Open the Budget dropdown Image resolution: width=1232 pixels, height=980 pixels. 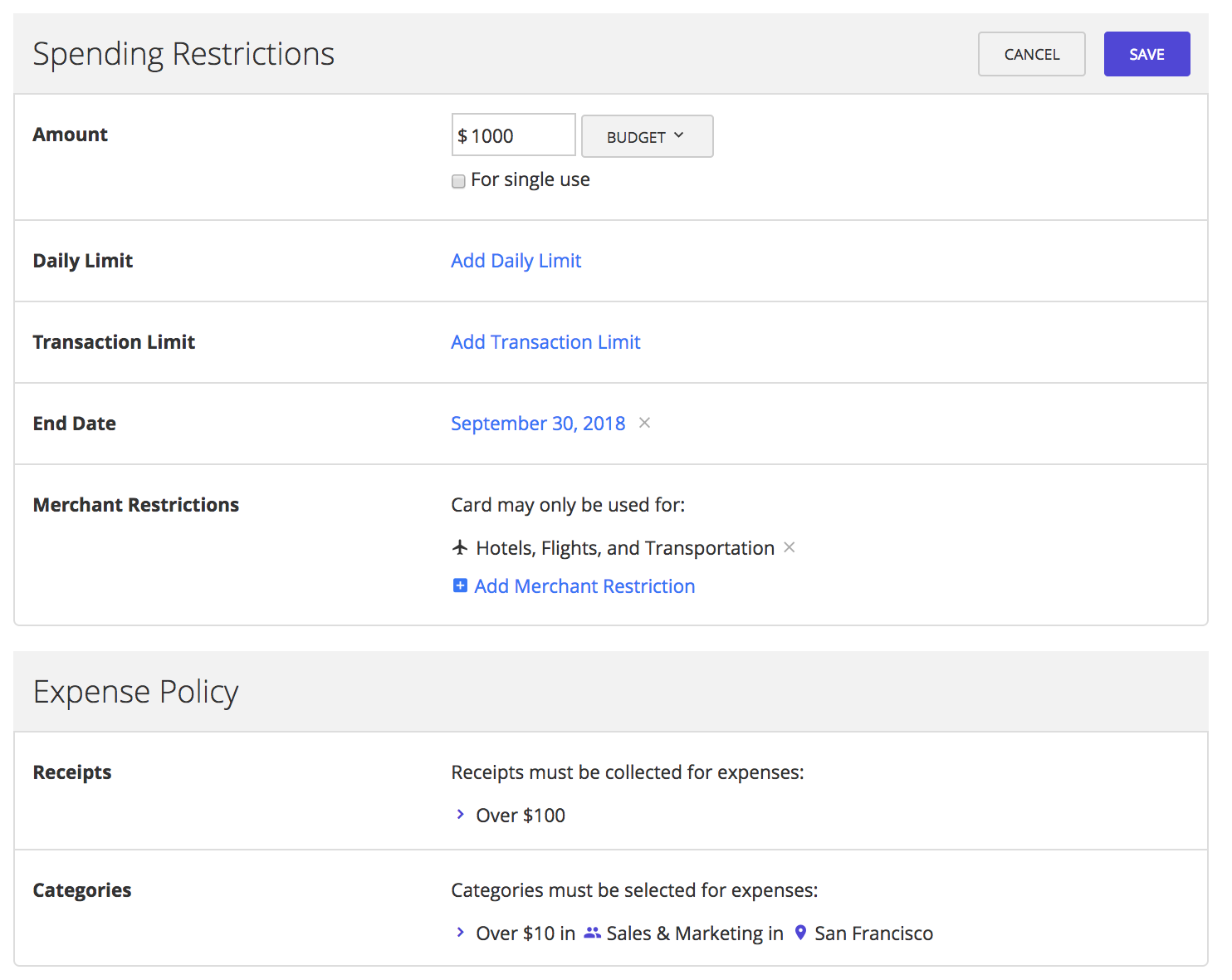tap(646, 136)
